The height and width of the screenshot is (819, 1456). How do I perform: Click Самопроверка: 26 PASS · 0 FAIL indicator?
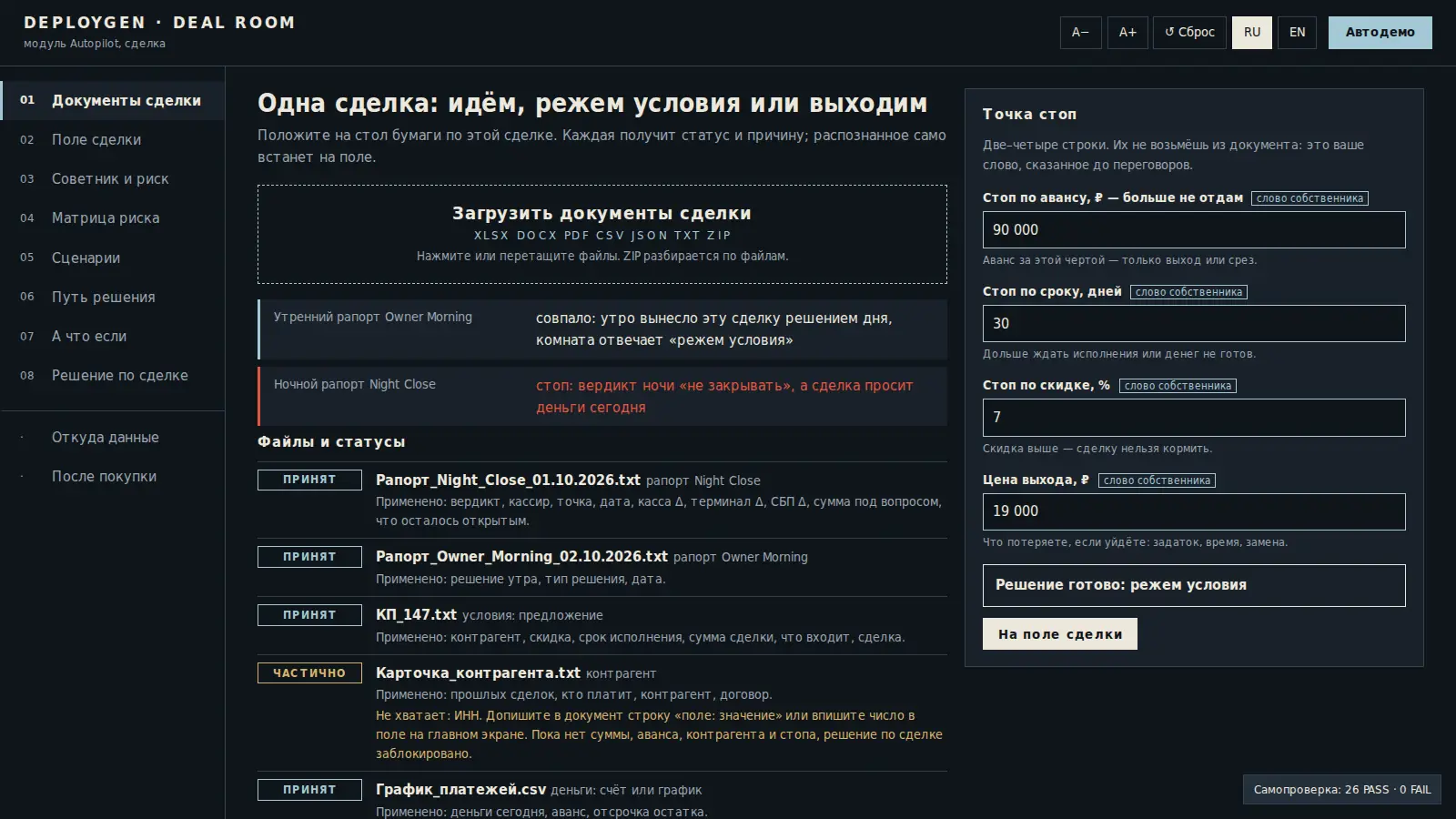[x=1342, y=790]
